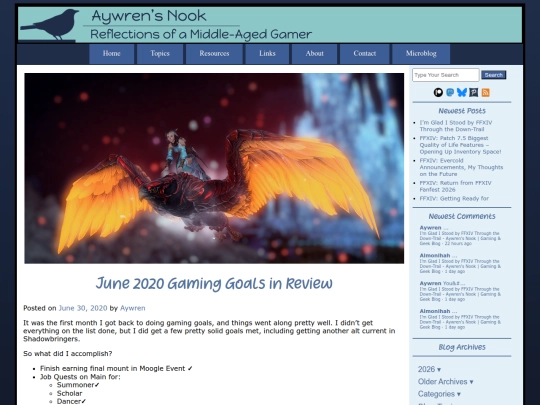Open post FFXIV: Patch 7.5 Biggest Quality of Life

(x=460, y=145)
